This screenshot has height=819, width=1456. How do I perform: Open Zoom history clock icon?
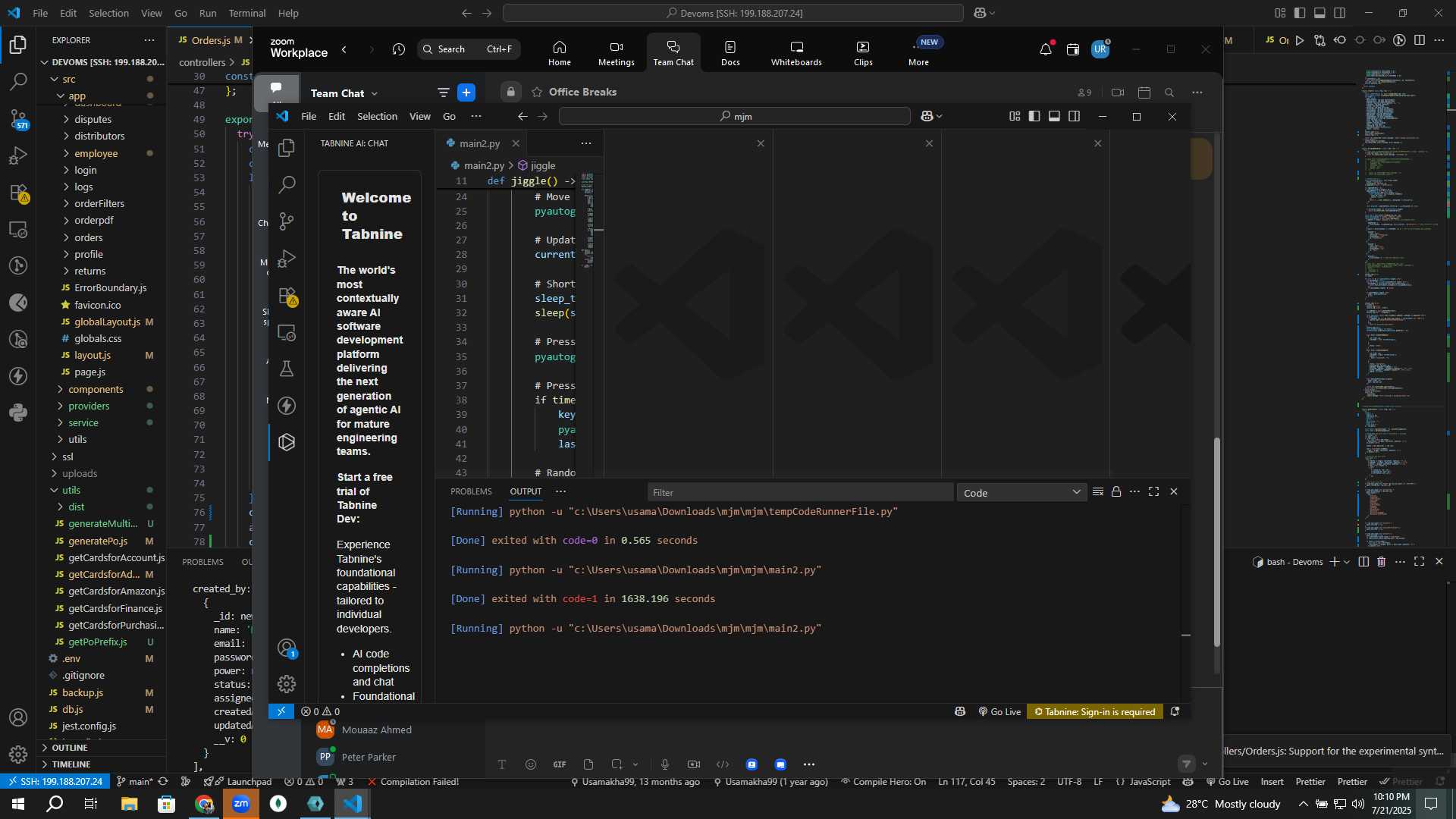point(399,49)
